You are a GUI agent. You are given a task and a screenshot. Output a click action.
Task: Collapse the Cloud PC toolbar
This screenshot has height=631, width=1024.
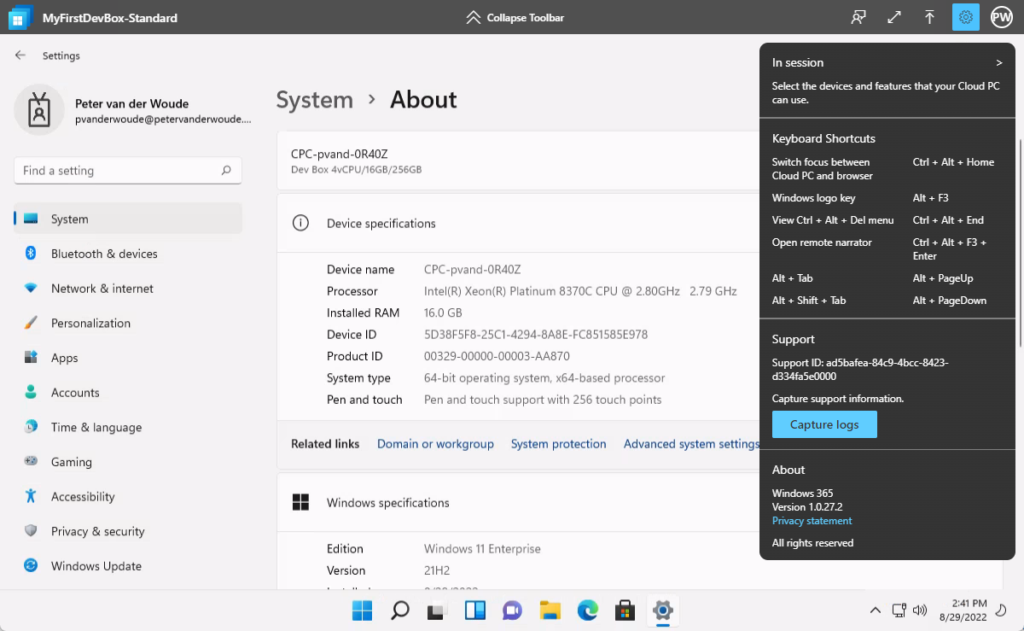(515, 17)
